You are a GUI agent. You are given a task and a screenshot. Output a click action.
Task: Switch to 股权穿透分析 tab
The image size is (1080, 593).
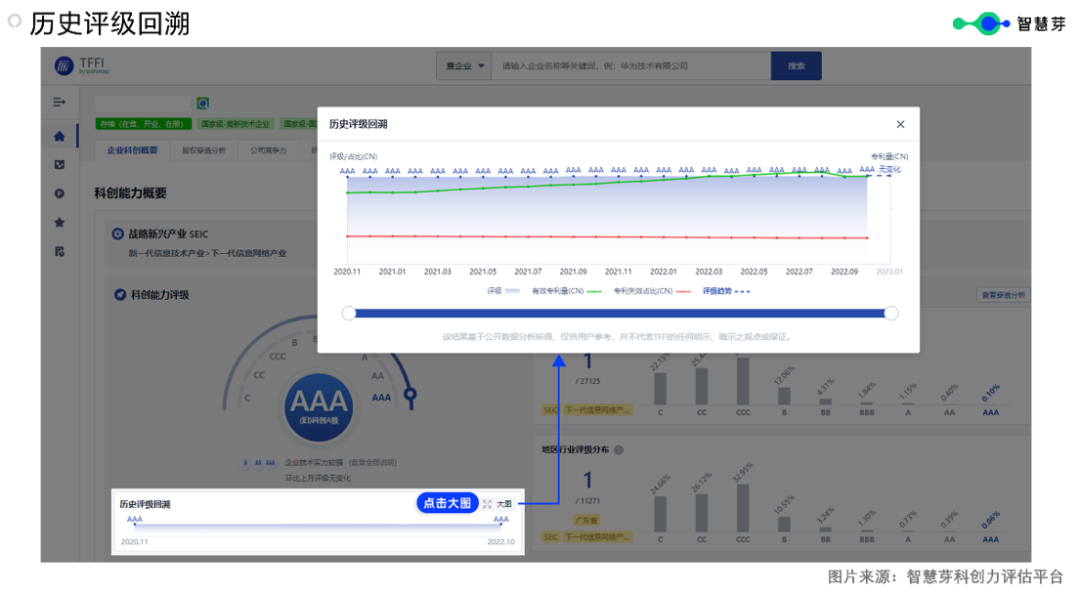pos(203,150)
